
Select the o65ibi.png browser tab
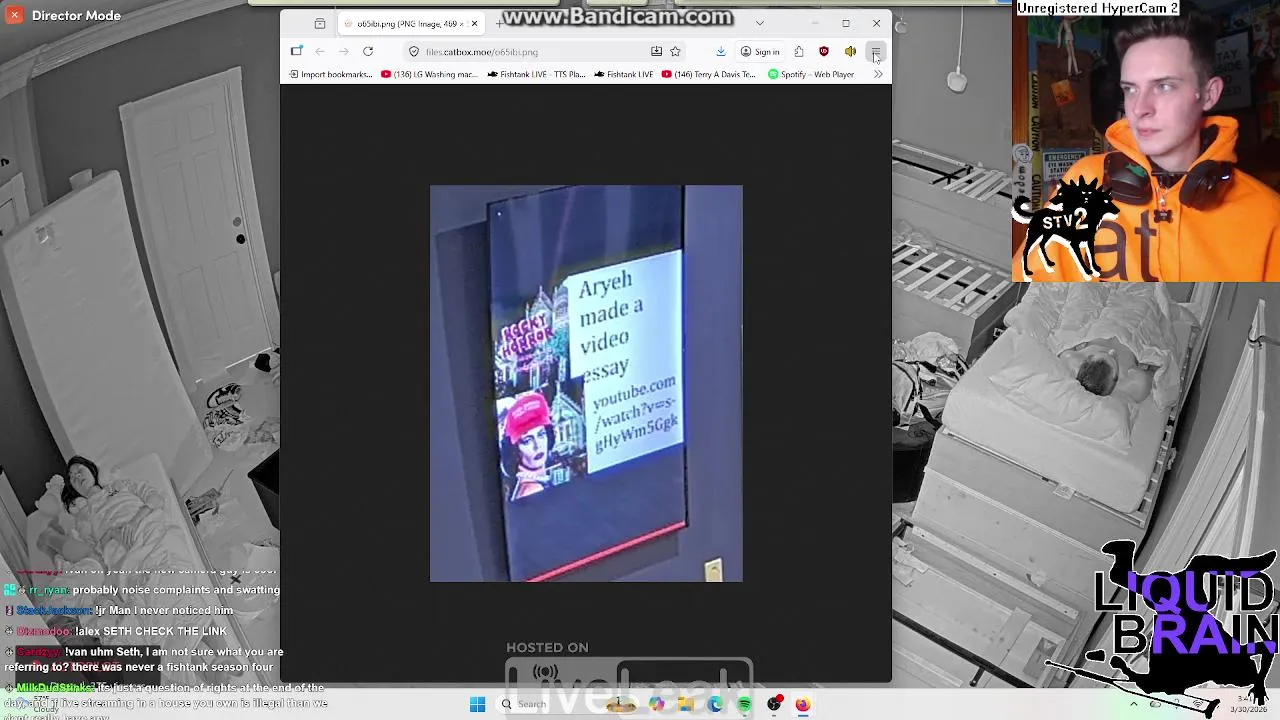tap(412, 23)
